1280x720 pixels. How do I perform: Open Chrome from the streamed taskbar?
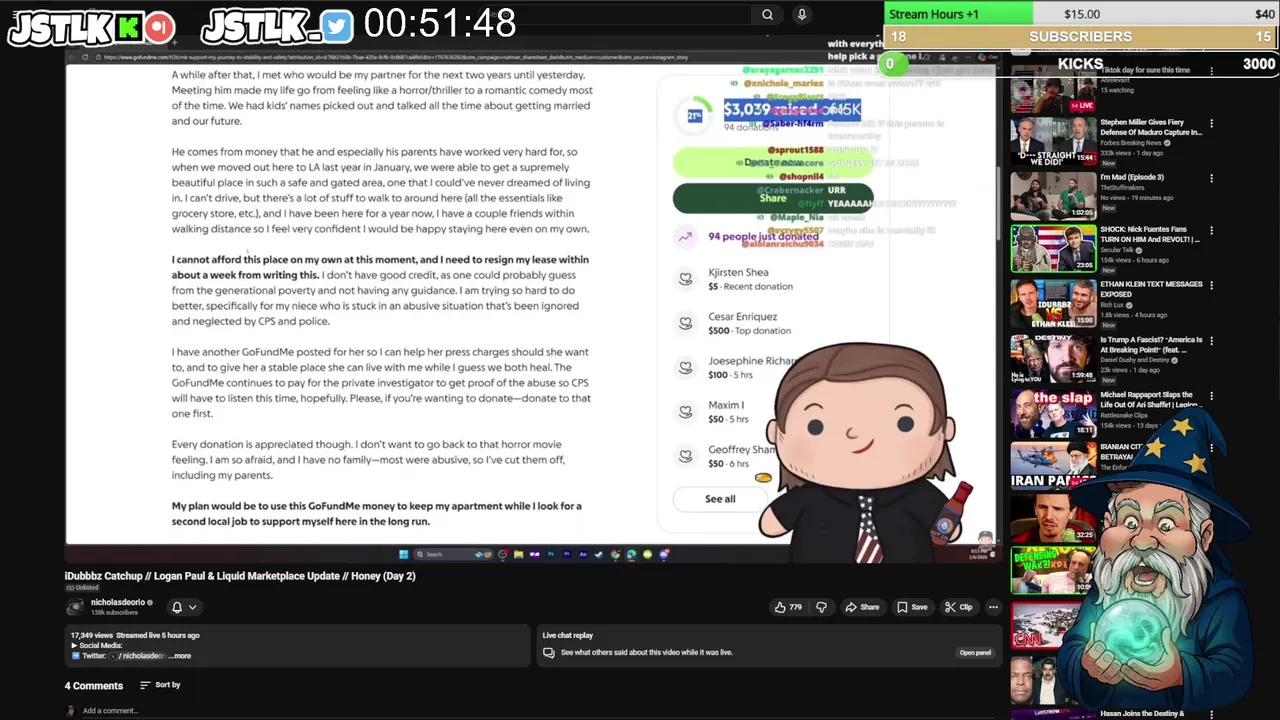point(615,554)
